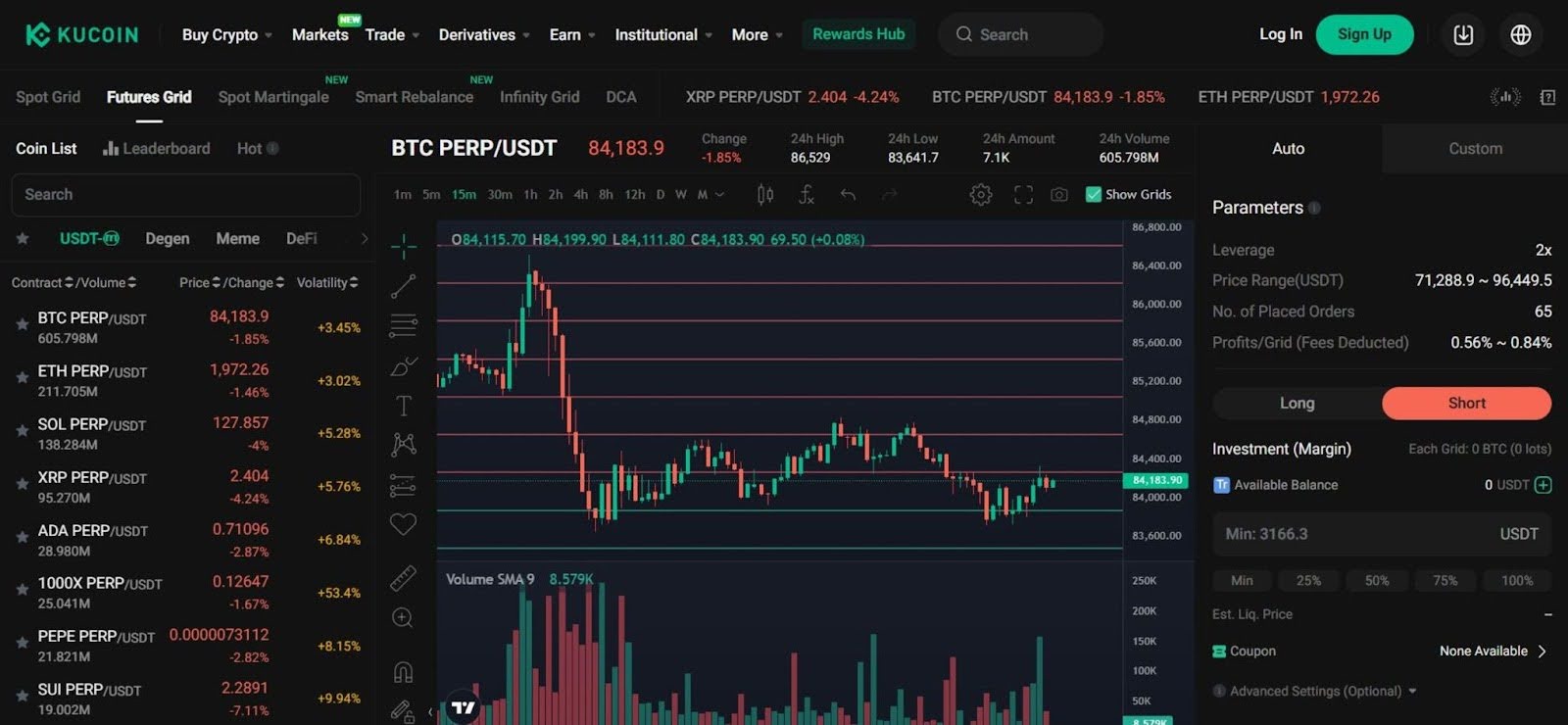Viewport: 1568px width, 725px height.
Task: Click the Sign Up button
Action: click(1365, 34)
